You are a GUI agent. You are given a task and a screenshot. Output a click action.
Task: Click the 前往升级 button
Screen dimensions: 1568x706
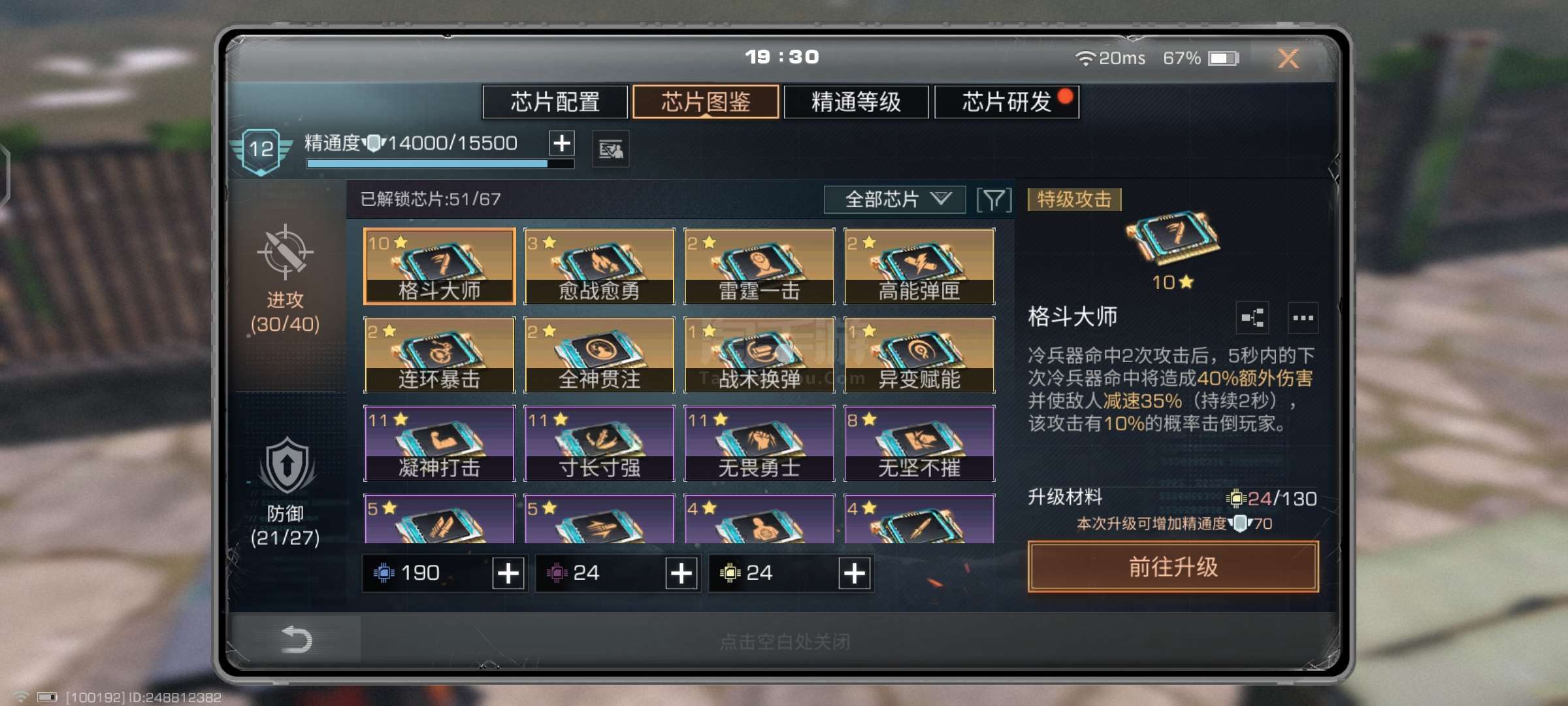click(x=1173, y=567)
